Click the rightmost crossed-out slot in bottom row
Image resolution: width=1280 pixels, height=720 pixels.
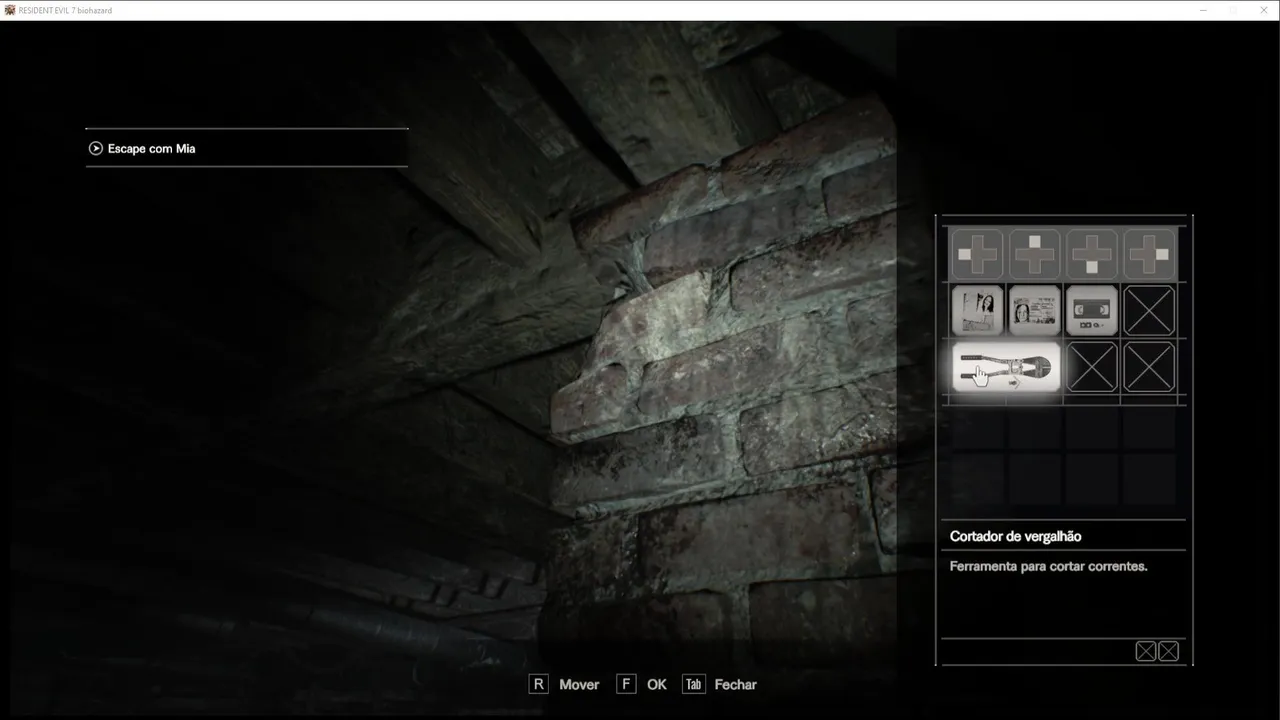(1148, 367)
